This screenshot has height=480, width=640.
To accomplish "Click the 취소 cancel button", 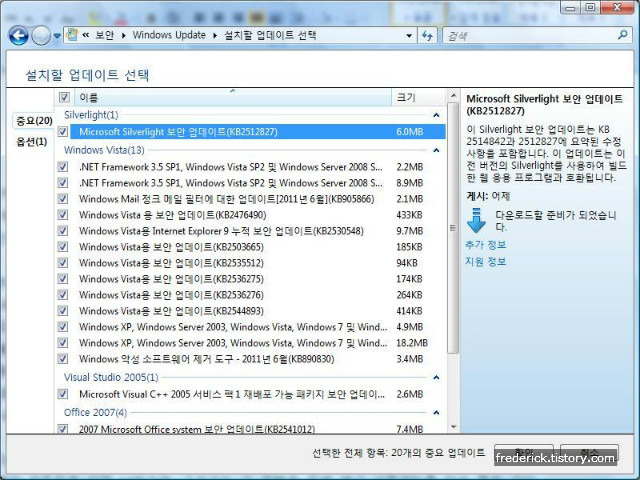I will tap(589, 453).
